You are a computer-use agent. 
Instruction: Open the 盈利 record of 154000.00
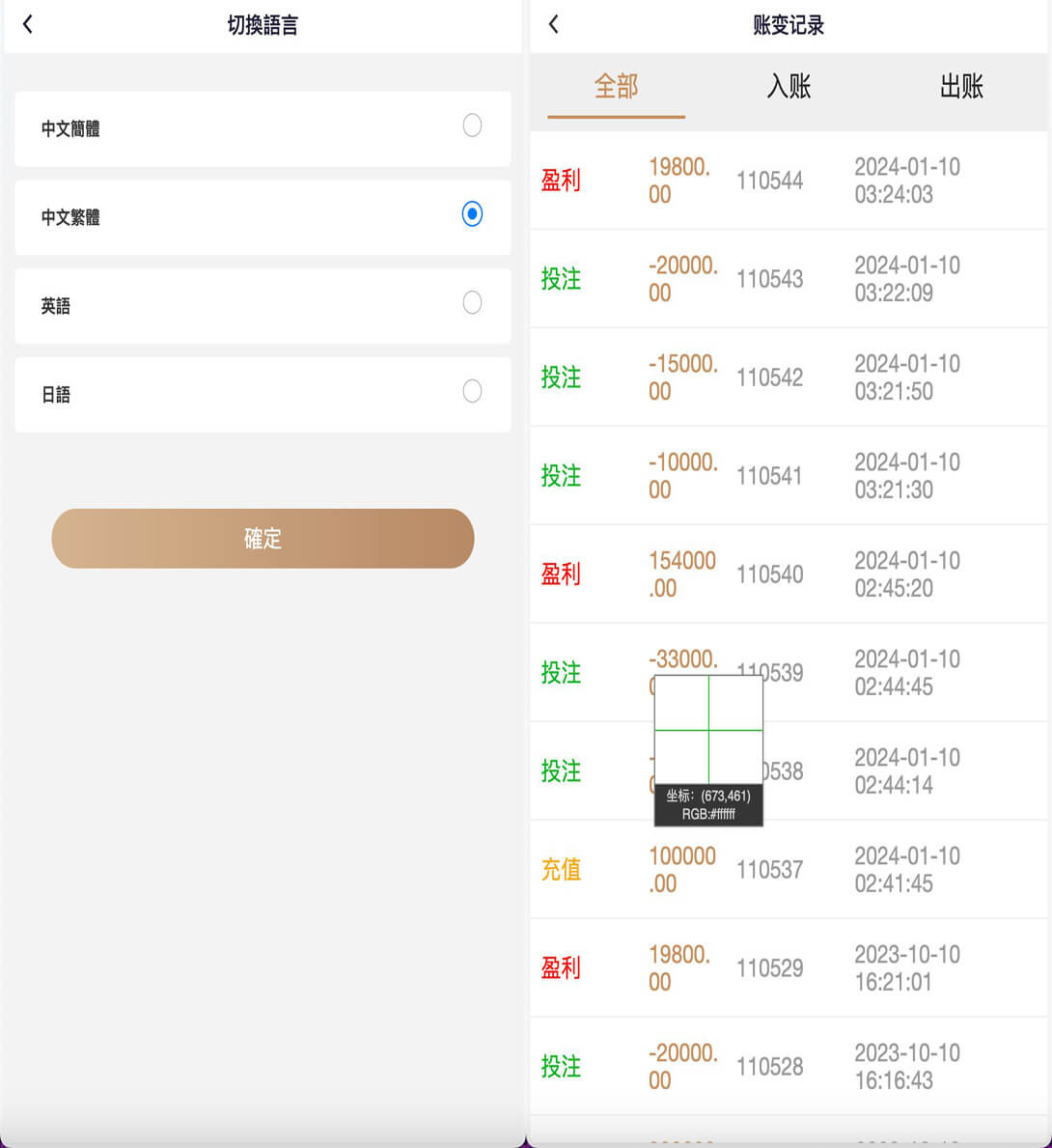tap(789, 574)
